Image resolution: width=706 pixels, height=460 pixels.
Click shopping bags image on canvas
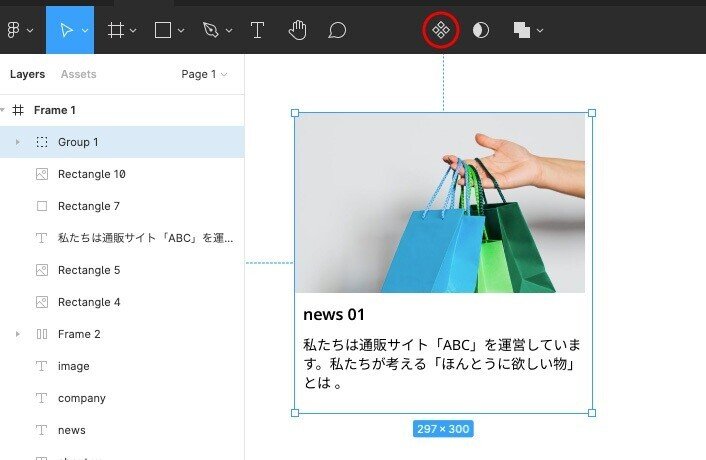pos(440,203)
